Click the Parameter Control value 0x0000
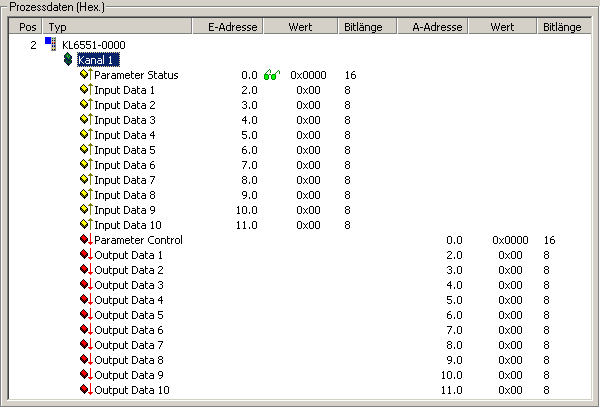 click(x=510, y=240)
